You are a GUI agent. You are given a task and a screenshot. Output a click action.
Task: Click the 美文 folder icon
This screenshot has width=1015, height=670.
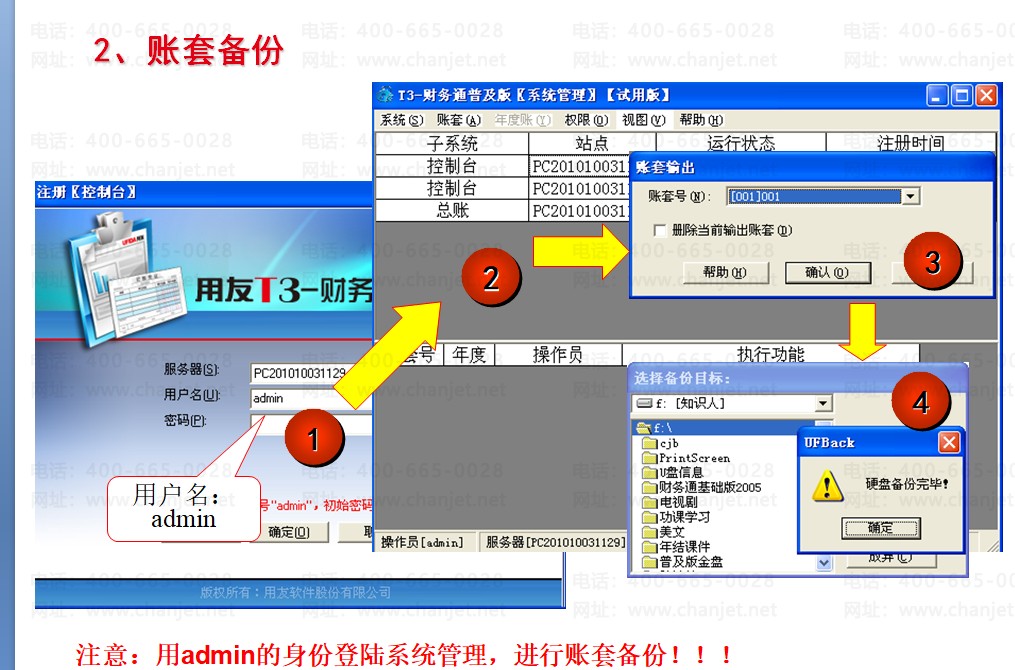[650, 532]
